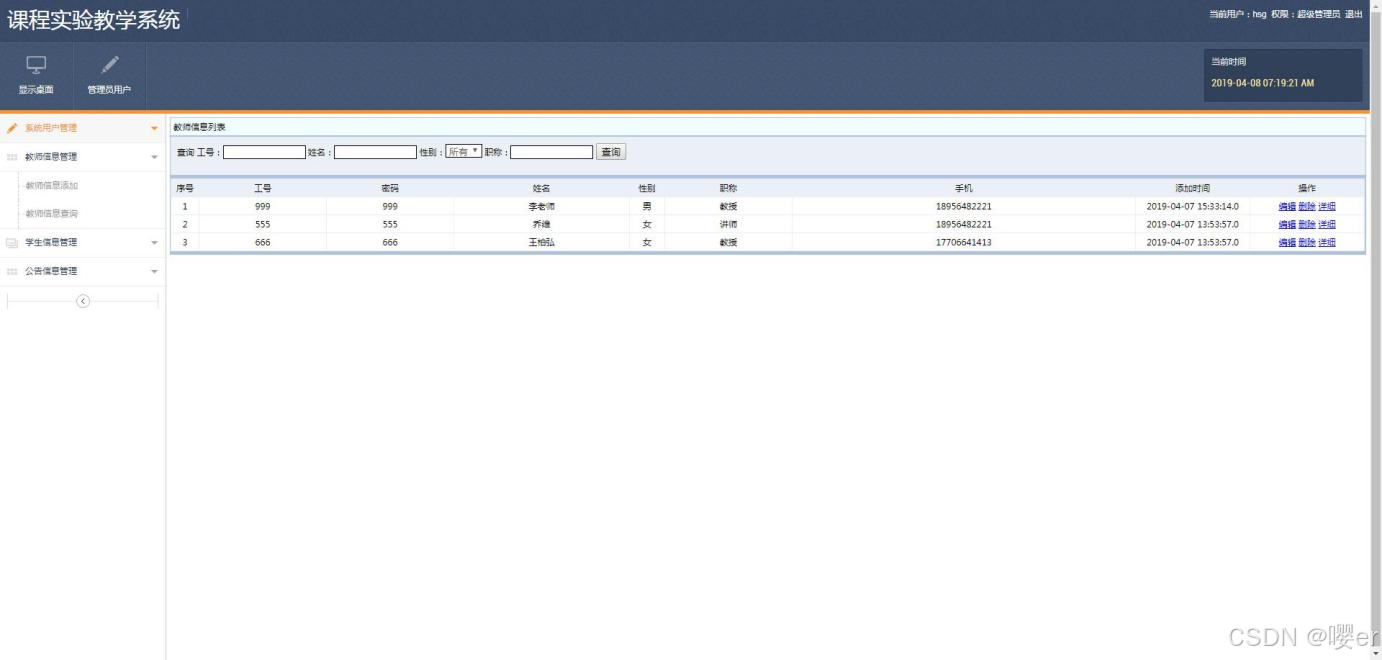Click the 添加时间 column header

pos(1193,188)
